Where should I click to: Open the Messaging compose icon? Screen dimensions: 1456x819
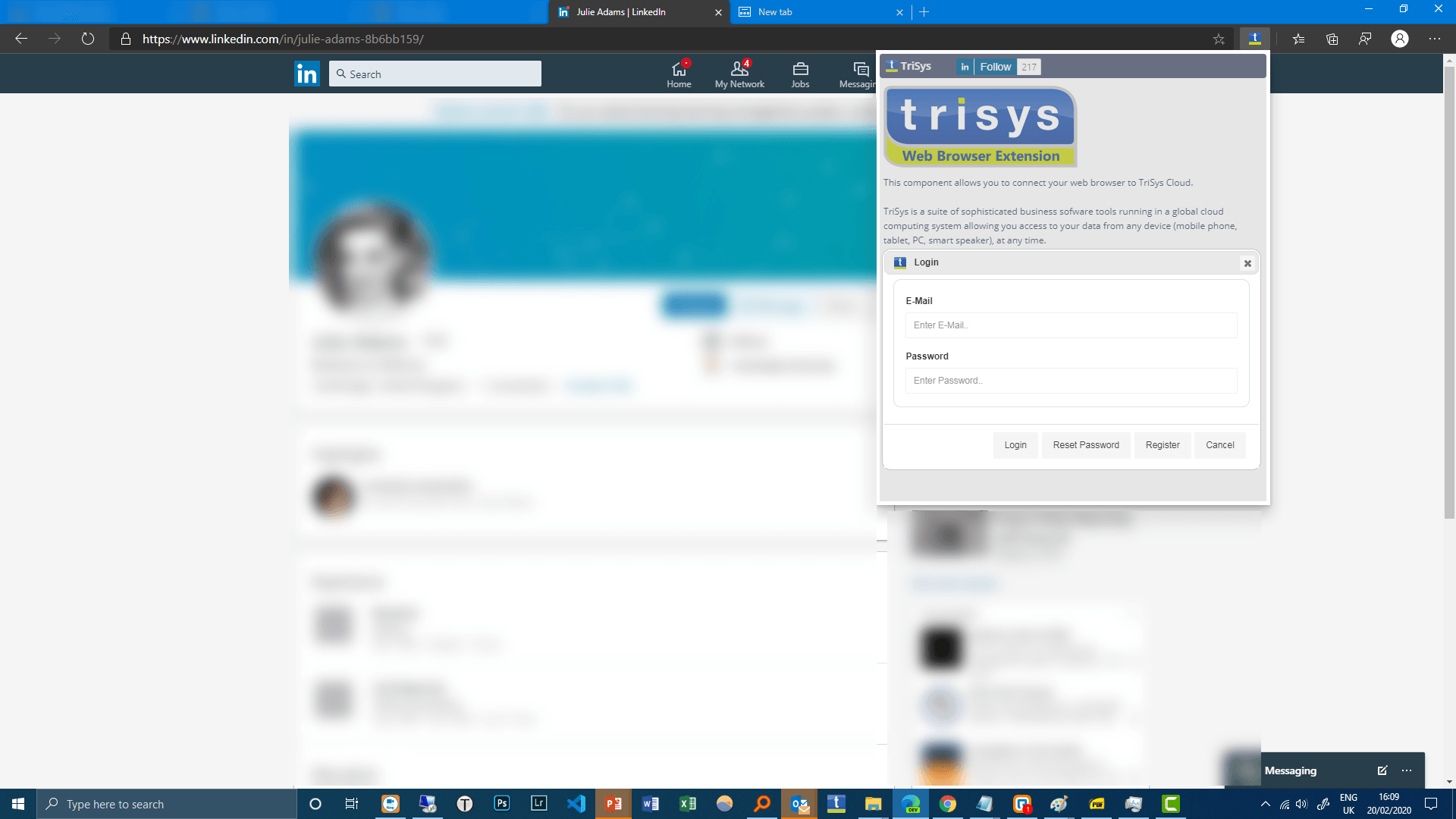click(1383, 770)
